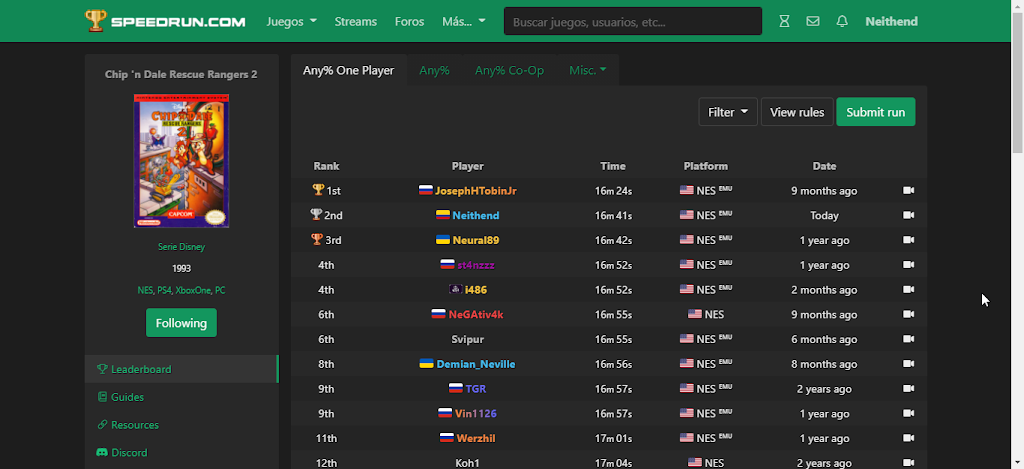Click the Guides book sidebar icon
This screenshot has width=1024, height=469.
point(102,397)
